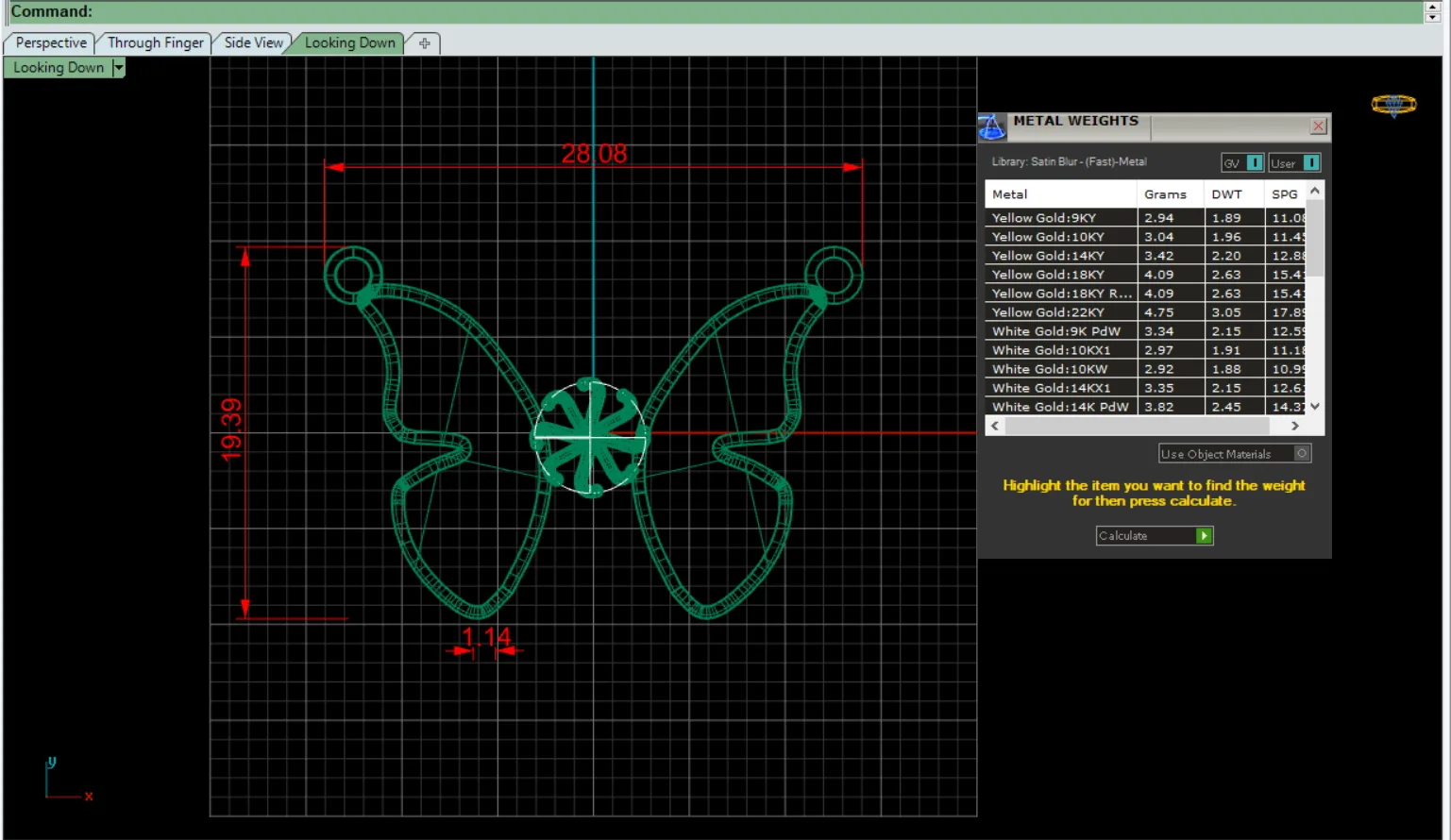Add a new viewport tab with plus icon

tap(425, 43)
